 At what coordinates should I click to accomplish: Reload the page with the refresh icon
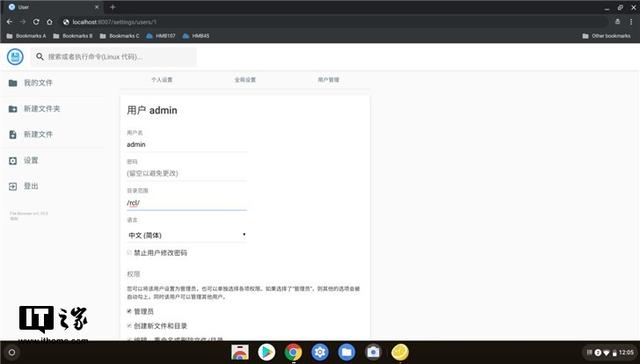[x=36, y=22]
